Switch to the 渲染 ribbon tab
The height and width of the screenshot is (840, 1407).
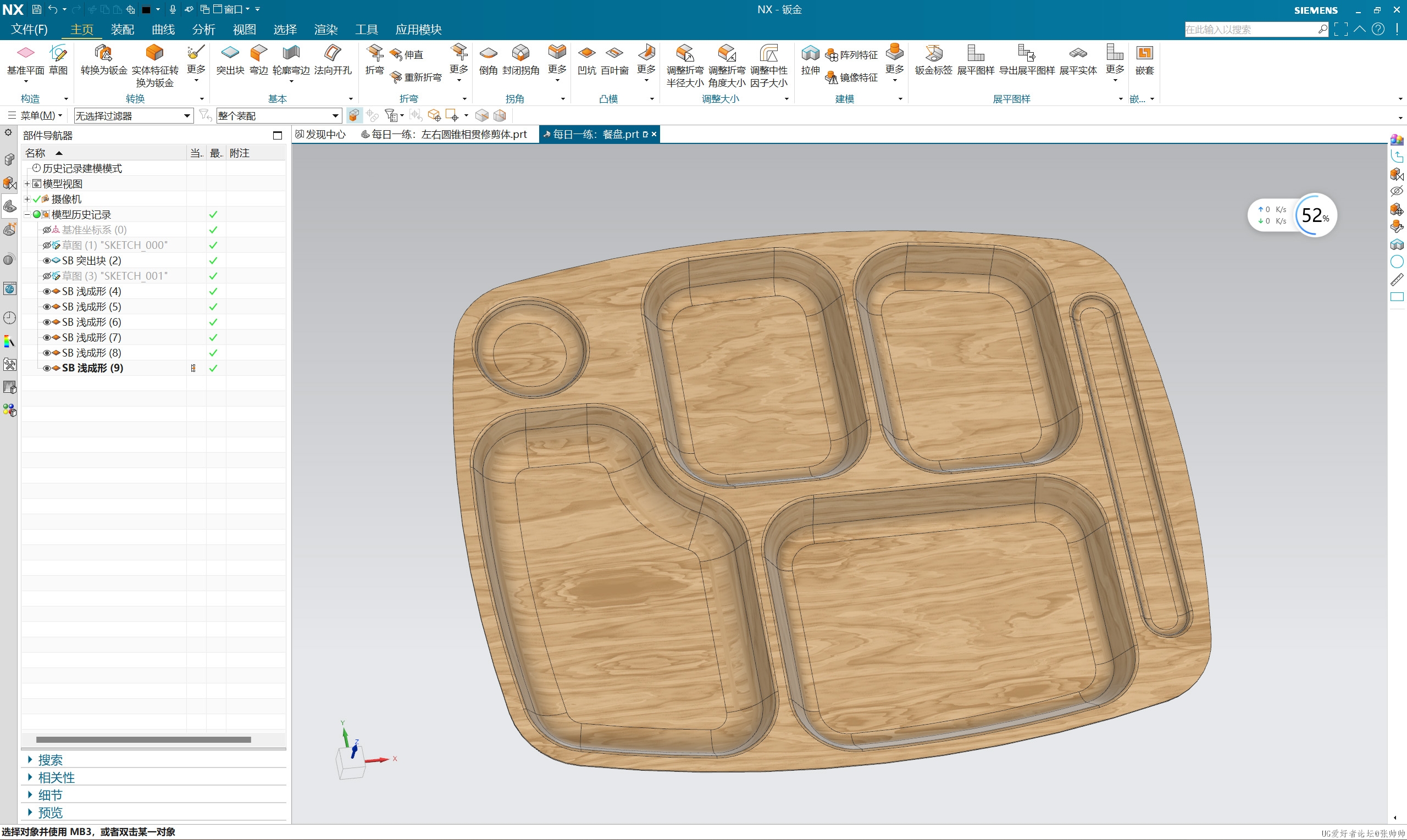pyautogui.click(x=325, y=30)
